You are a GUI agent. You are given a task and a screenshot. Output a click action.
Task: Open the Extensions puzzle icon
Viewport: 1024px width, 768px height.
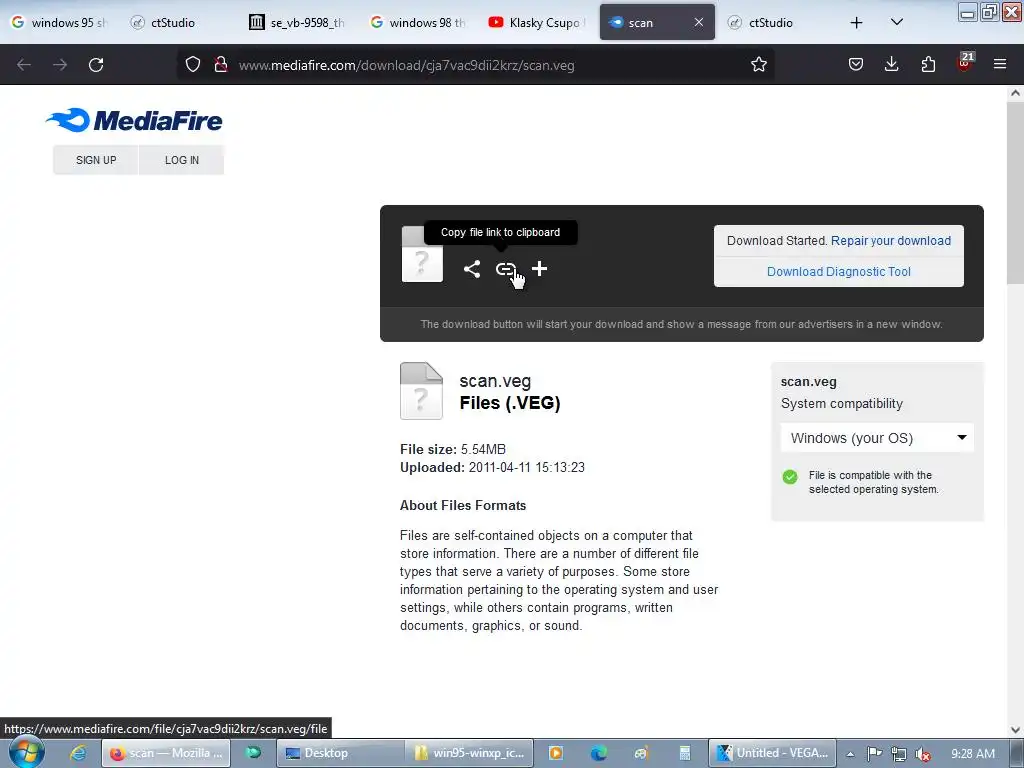(x=928, y=65)
